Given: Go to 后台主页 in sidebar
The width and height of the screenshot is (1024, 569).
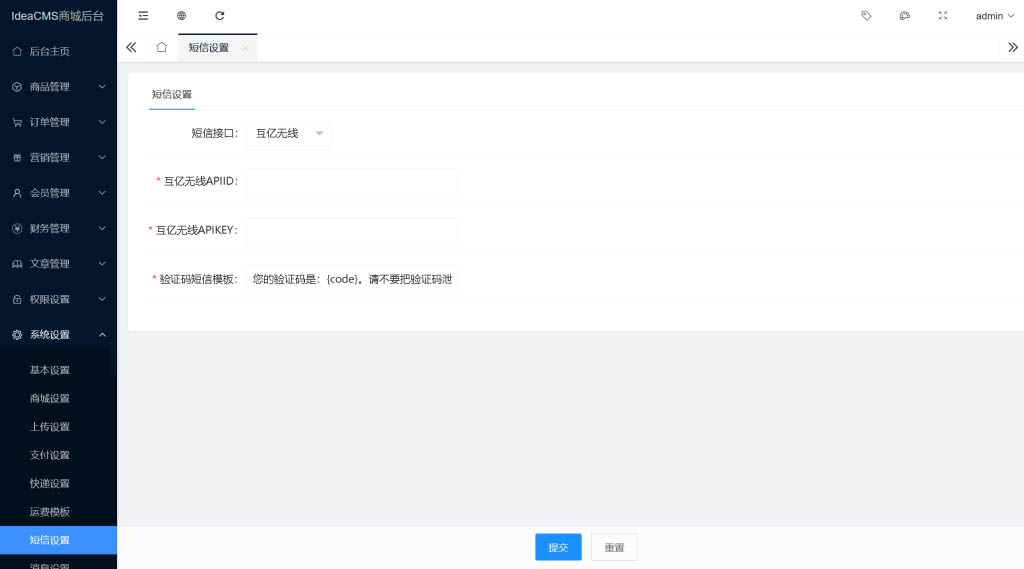Looking at the screenshot, I should [50, 51].
